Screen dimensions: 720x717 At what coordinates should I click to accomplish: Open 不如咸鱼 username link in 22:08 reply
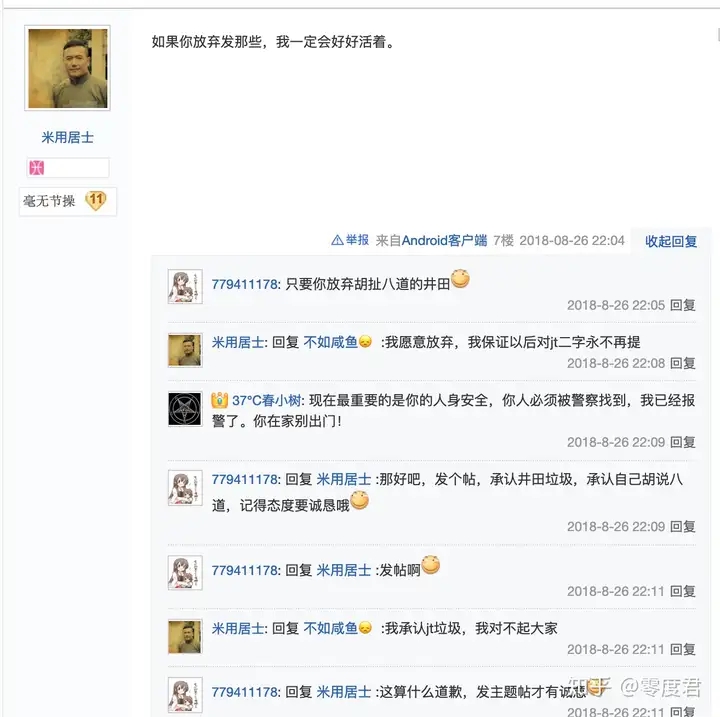[x=330, y=342]
